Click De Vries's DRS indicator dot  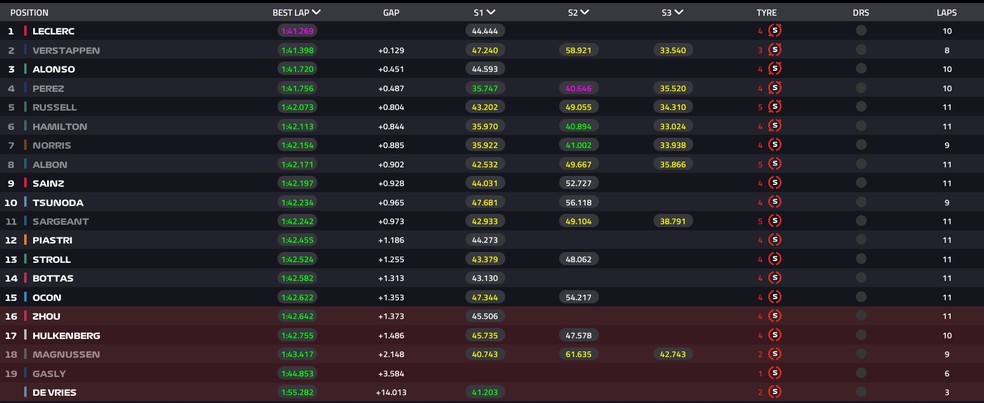click(x=861, y=392)
